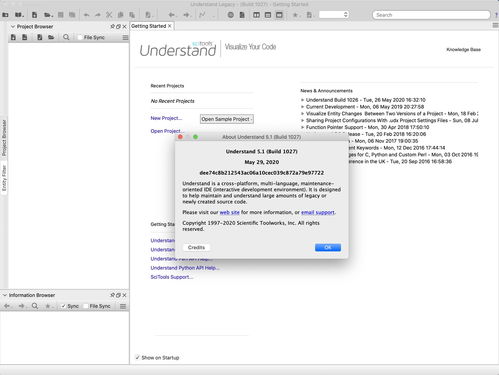Select the Getting Started tab
This screenshot has width=499, height=375.
pyautogui.click(x=149, y=26)
